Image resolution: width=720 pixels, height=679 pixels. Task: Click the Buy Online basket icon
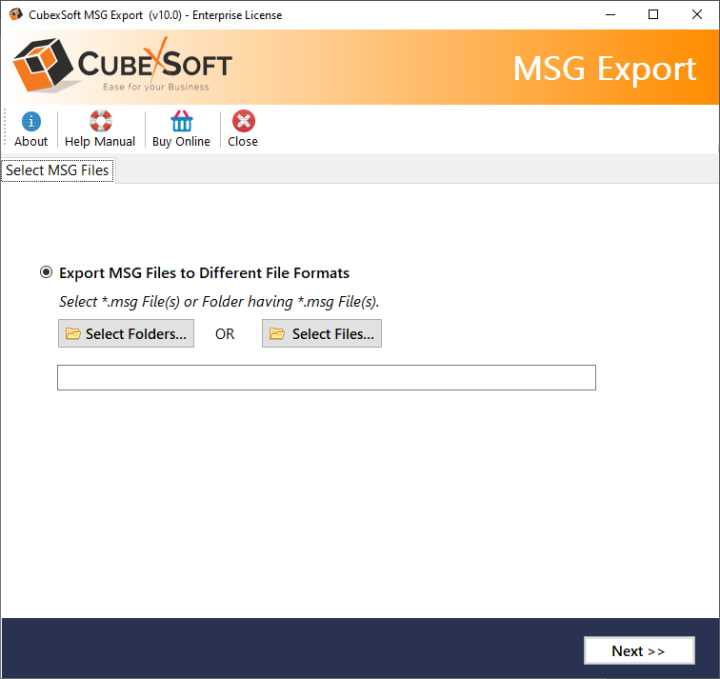[x=182, y=121]
